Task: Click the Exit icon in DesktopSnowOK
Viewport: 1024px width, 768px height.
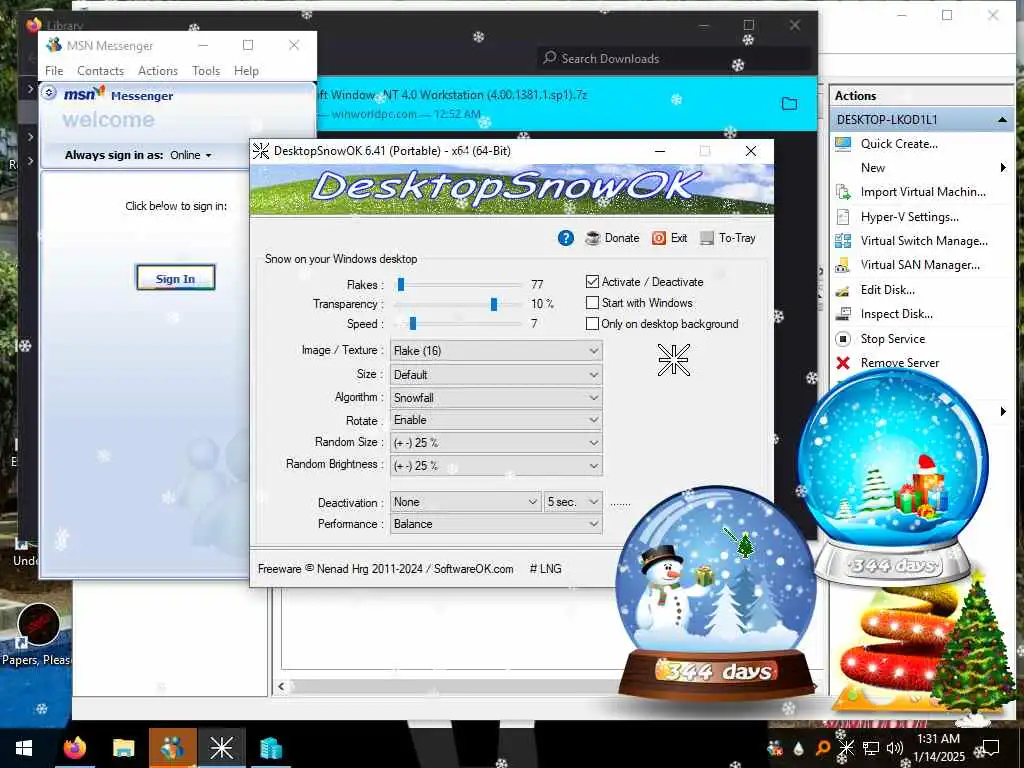Action: [x=659, y=238]
